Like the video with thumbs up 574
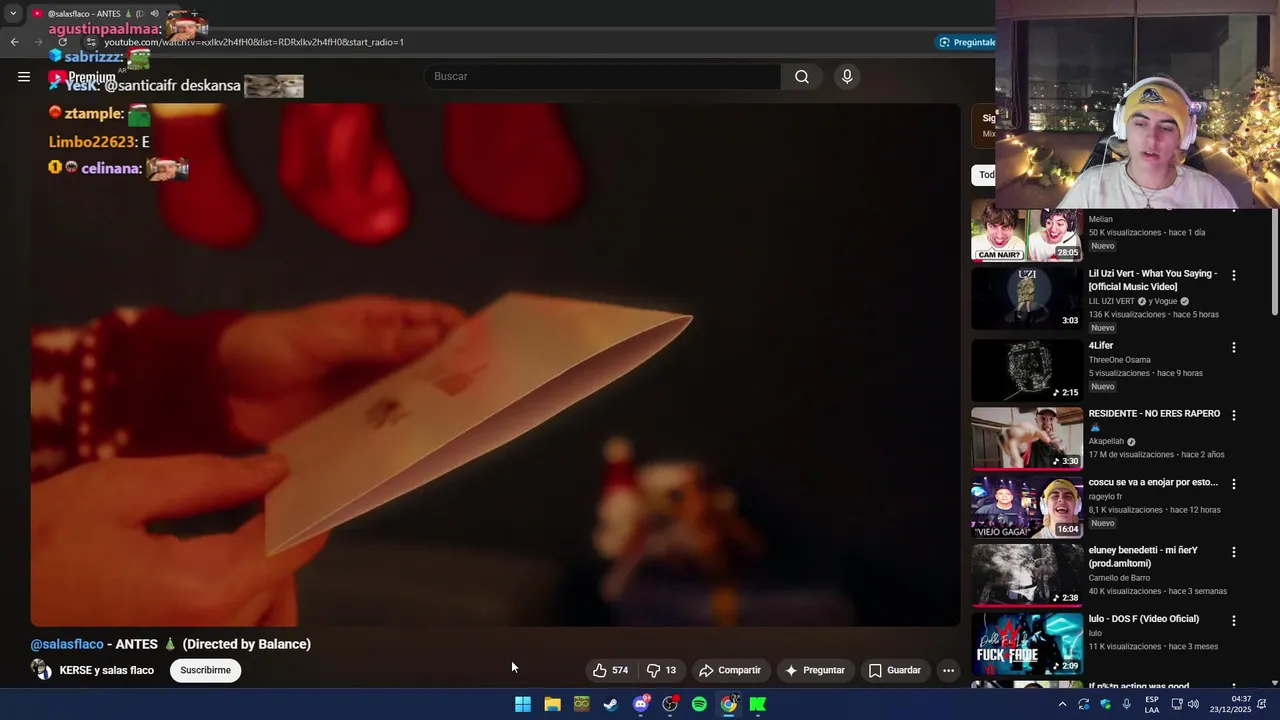 [611, 670]
